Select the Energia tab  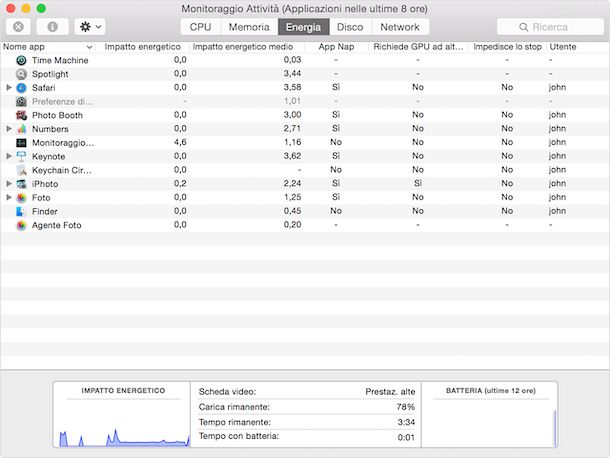[x=303, y=27]
